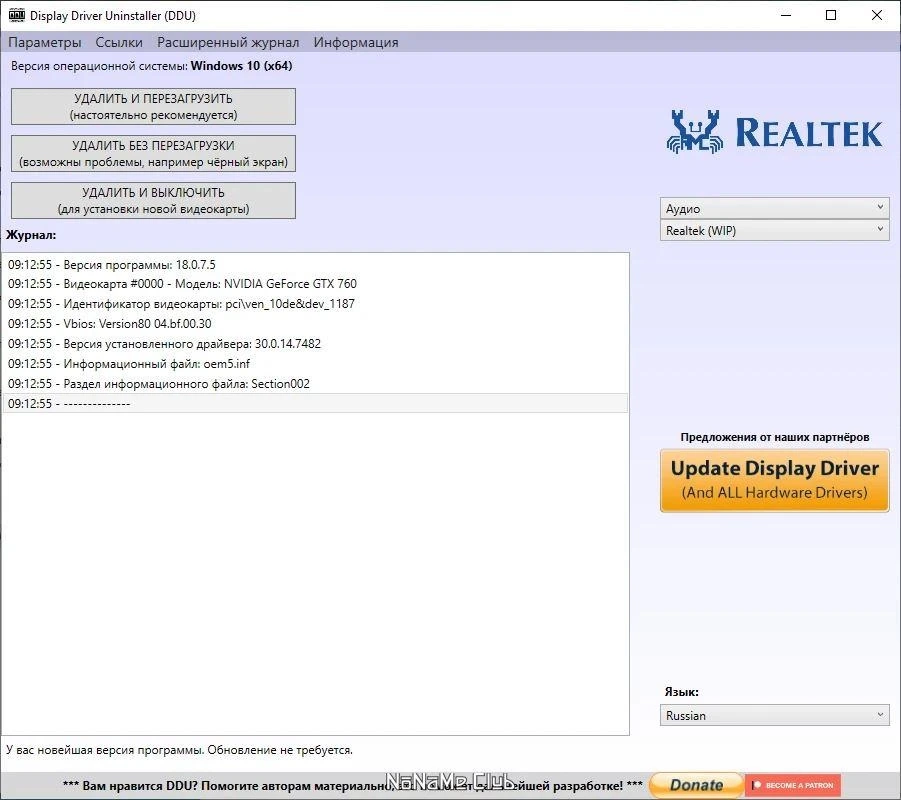
Task: Select the Section002 log line
Action: [x=315, y=383]
